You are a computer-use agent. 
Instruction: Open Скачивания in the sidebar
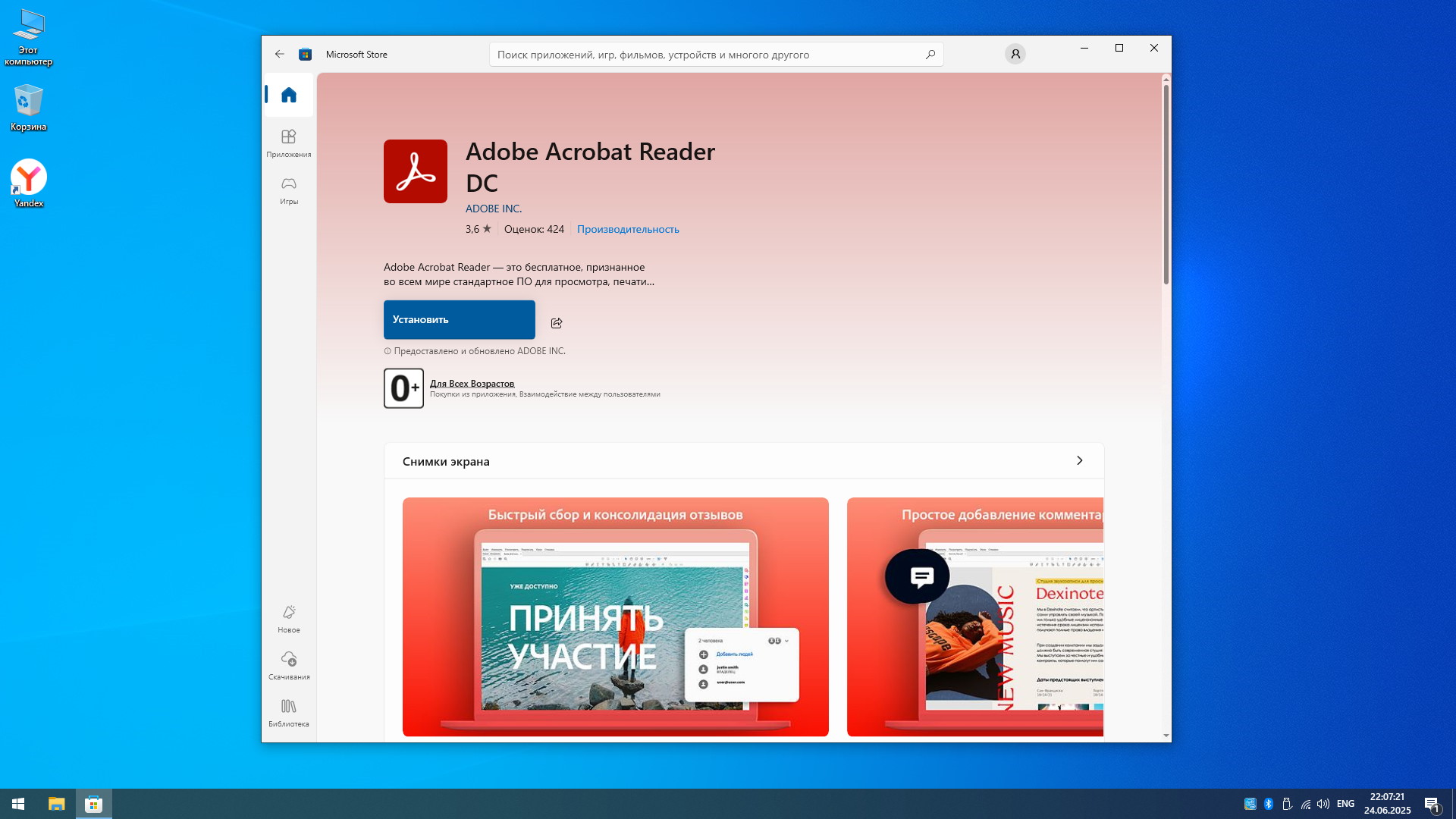pos(288,665)
